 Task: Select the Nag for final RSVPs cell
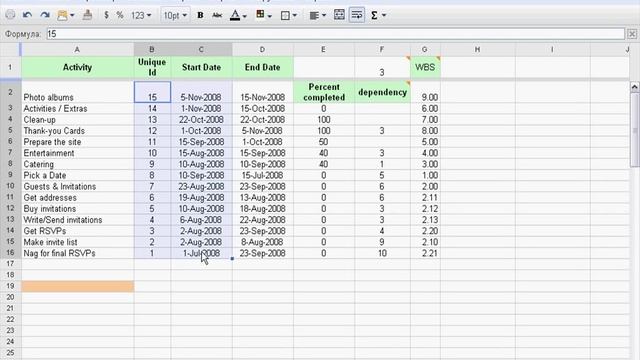[x=77, y=253]
